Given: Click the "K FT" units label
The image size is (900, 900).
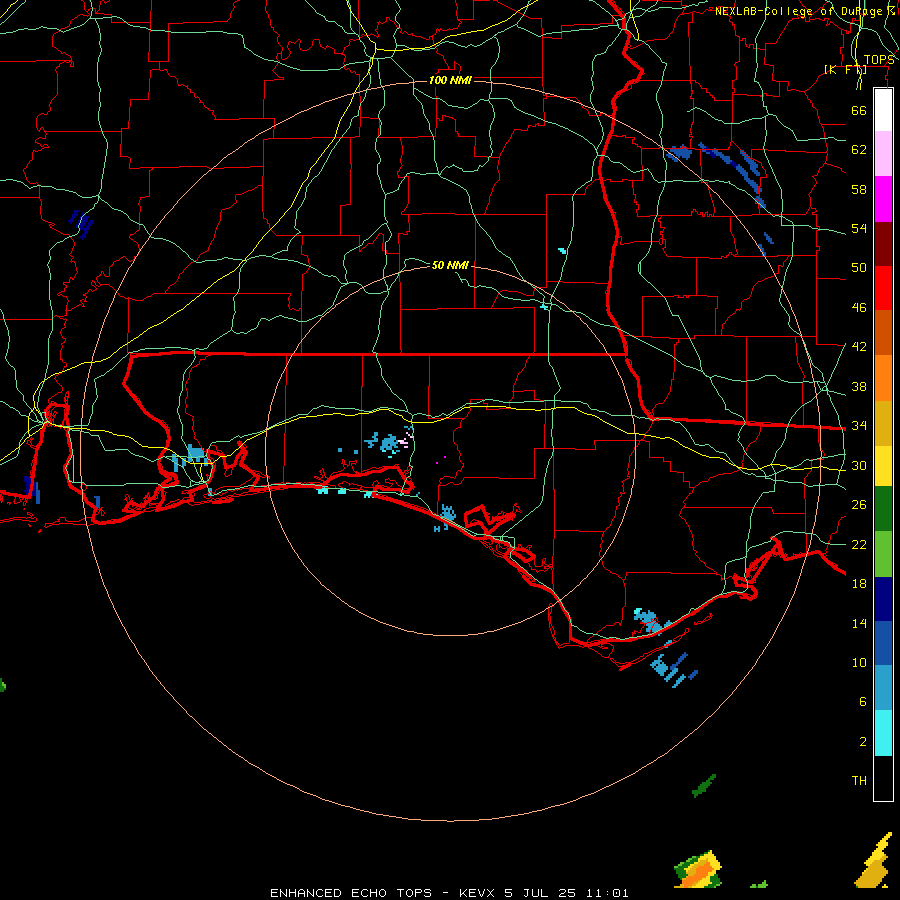Looking at the screenshot, I should coord(845,69).
